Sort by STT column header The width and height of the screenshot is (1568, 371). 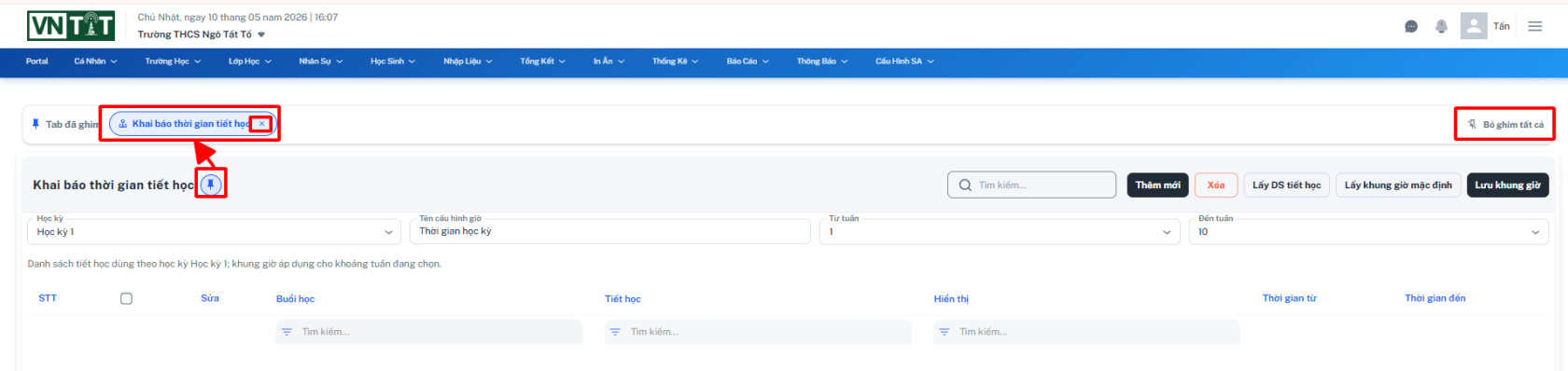coord(48,298)
